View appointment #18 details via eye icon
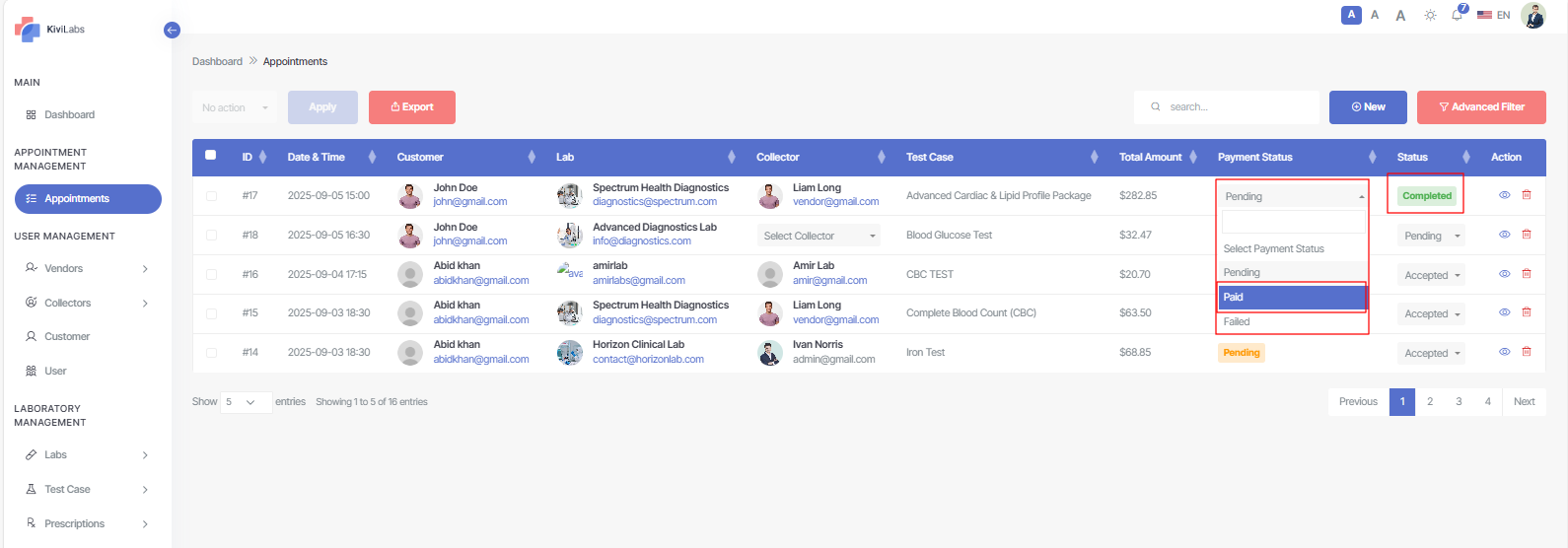 [x=1505, y=235]
